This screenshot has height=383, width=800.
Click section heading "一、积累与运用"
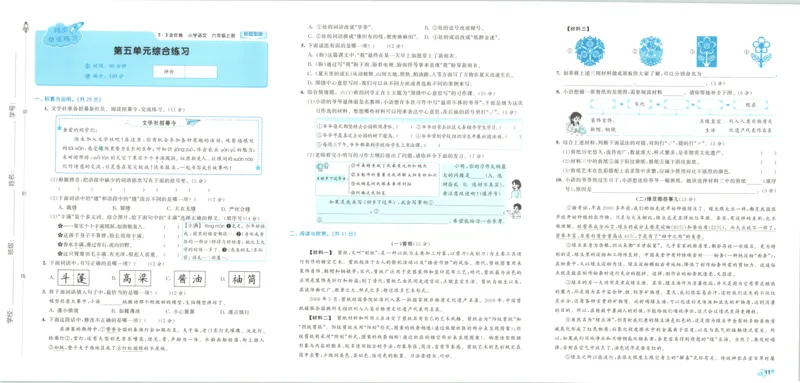[54, 99]
